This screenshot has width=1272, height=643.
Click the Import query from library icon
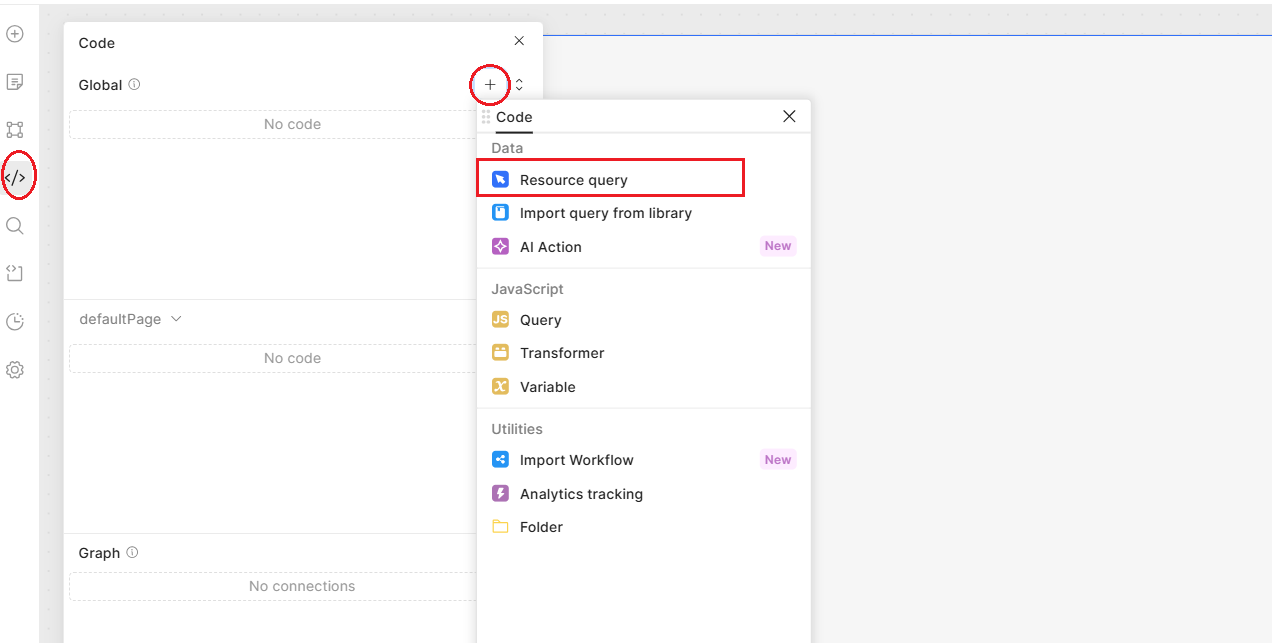coord(500,213)
